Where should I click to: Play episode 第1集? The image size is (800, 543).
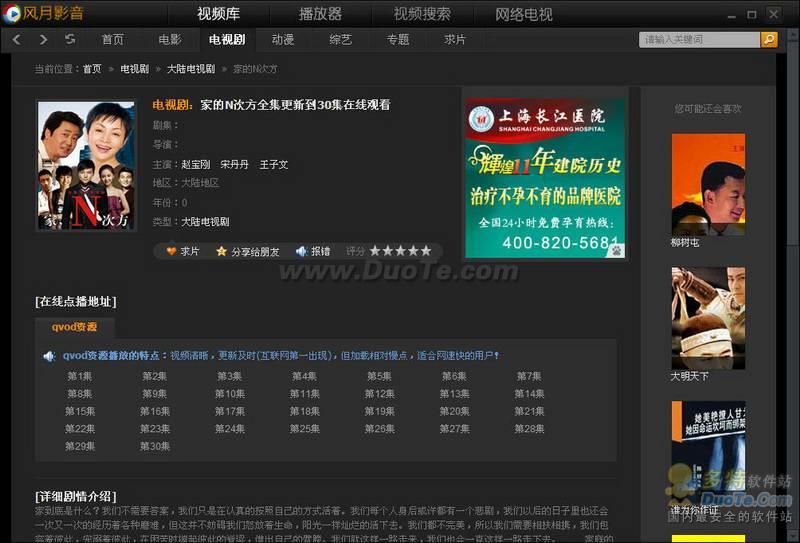pos(80,376)
